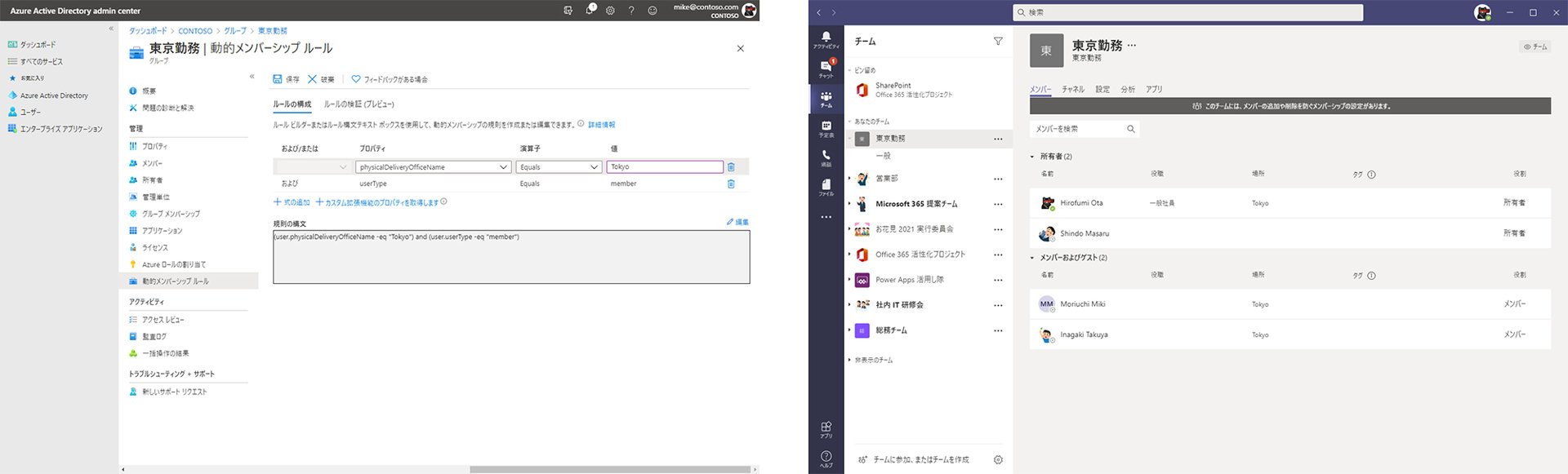Viewport: 1568px width, 474px height.
Task: Open more options for 総務チーム
Action: [998, 330]
